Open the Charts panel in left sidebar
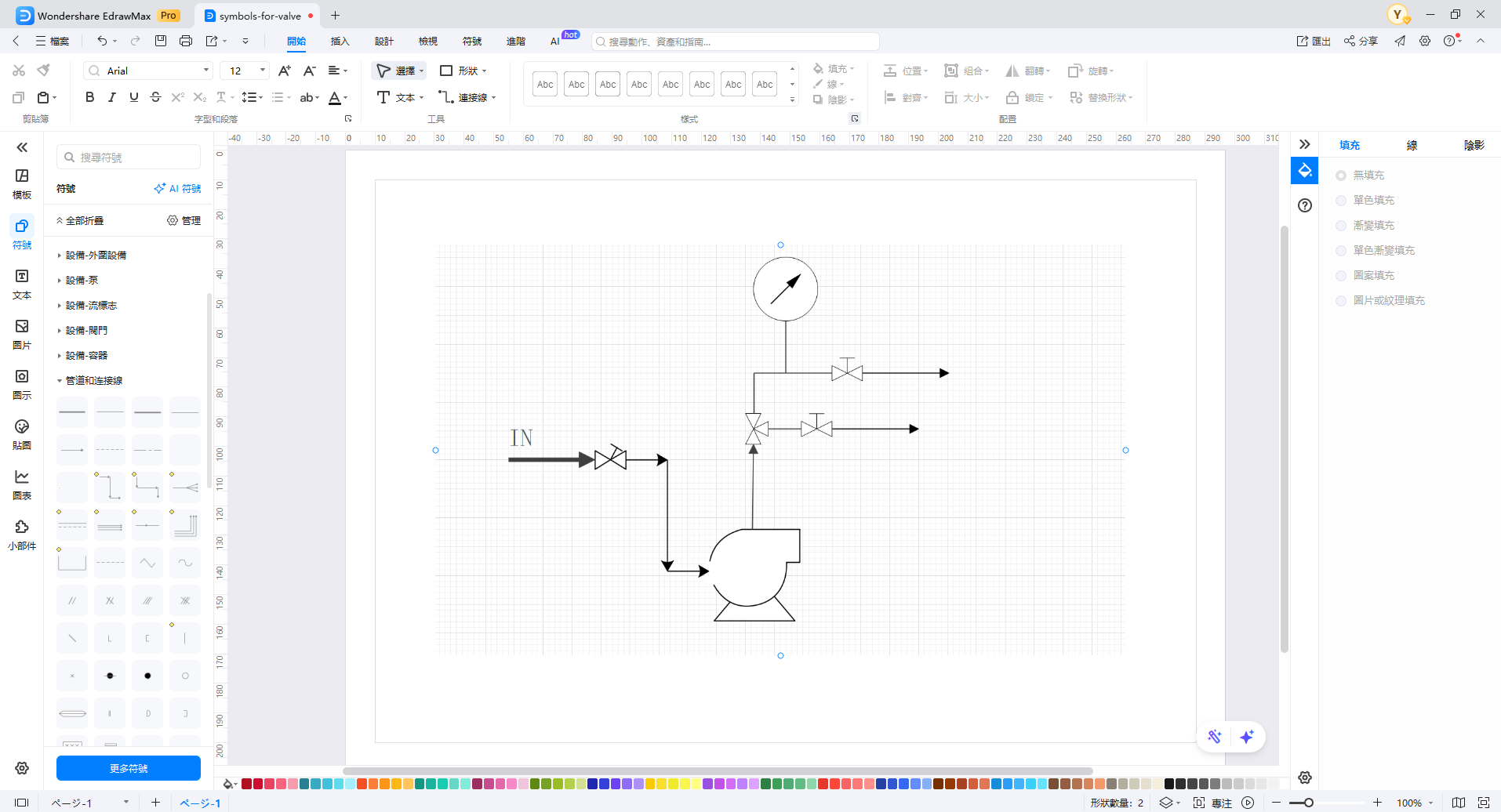 click(22, 484)
